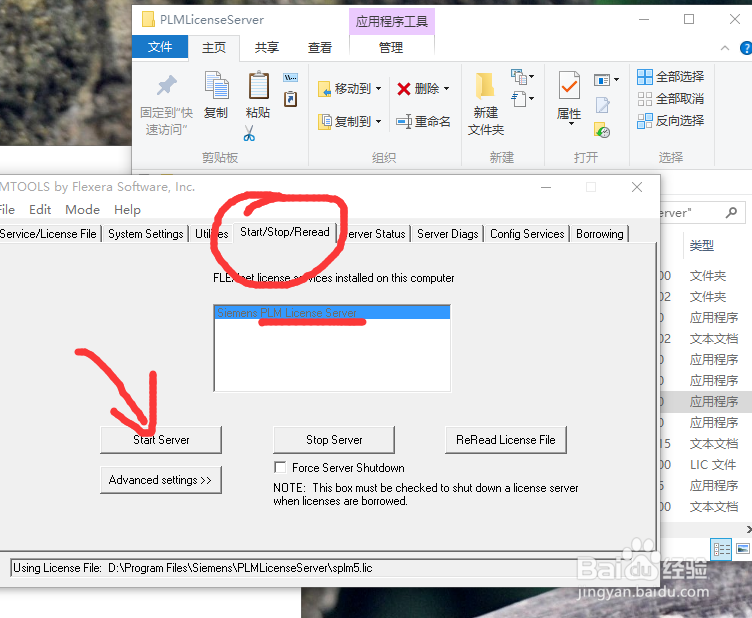This screenshot has width=752, height=618.
Task: Click Select none (全部取消)
Action: [670, 99]
